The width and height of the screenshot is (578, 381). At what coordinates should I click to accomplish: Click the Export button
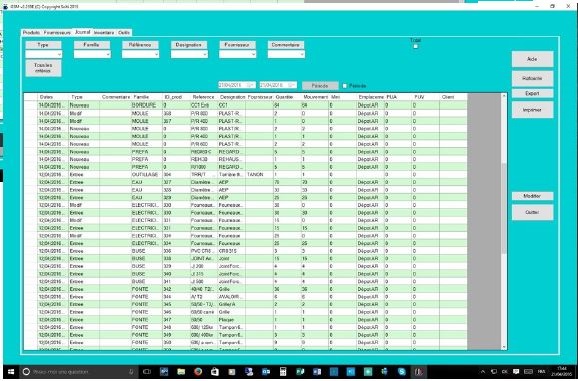pos(532,94)
